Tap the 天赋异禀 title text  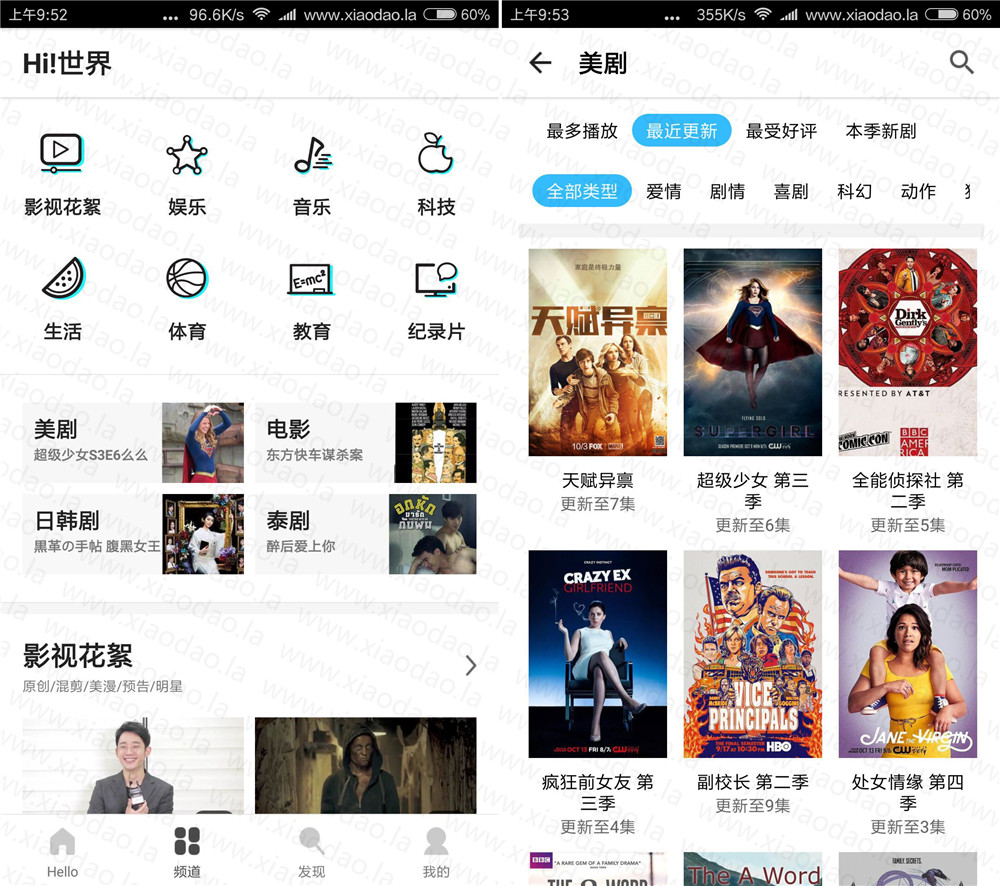598,480
